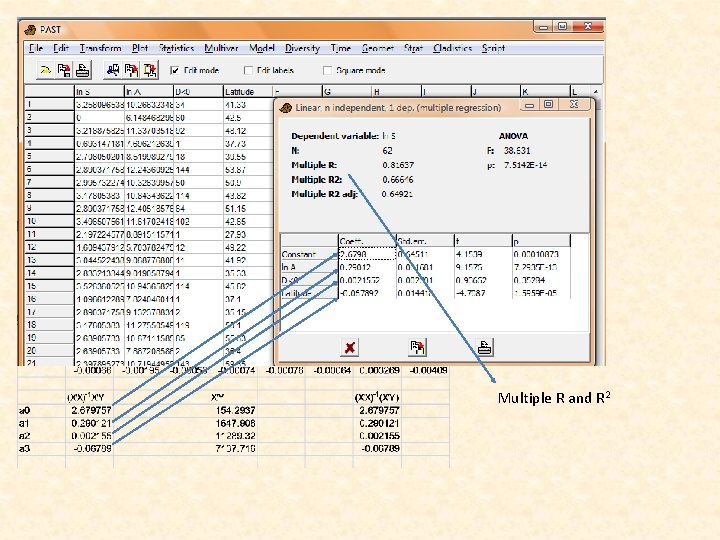Click the copy results icon in regression dialog
The width and height of the screenshot is (720, 540).
point(417,347)
